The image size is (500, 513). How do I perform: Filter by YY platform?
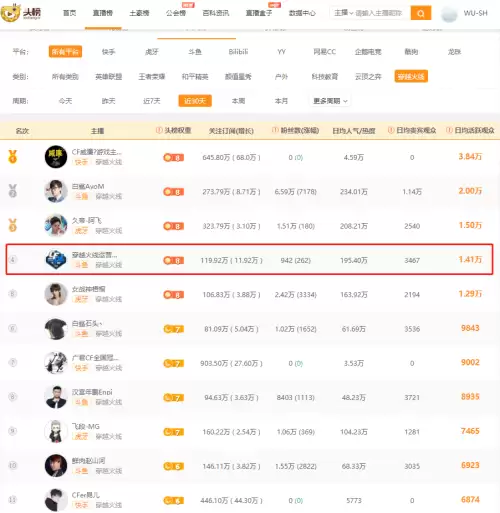pyautogui.click(x=281, y=52)
